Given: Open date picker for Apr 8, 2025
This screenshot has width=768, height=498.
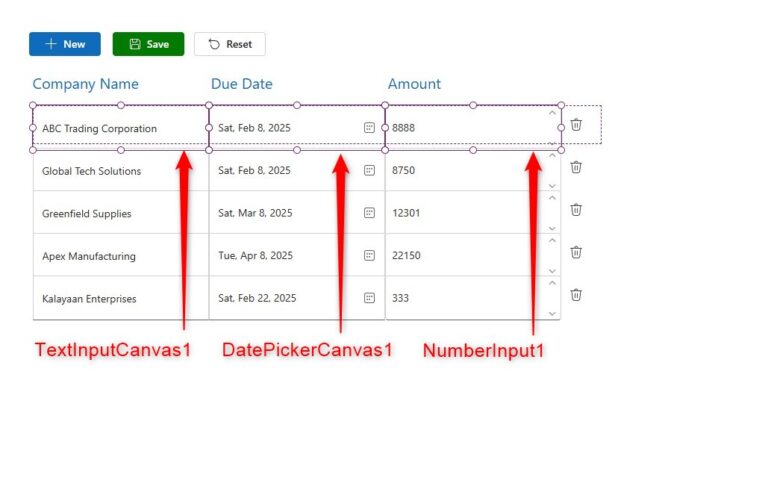Looking at the screenshot, I should (x=369, y=256).
